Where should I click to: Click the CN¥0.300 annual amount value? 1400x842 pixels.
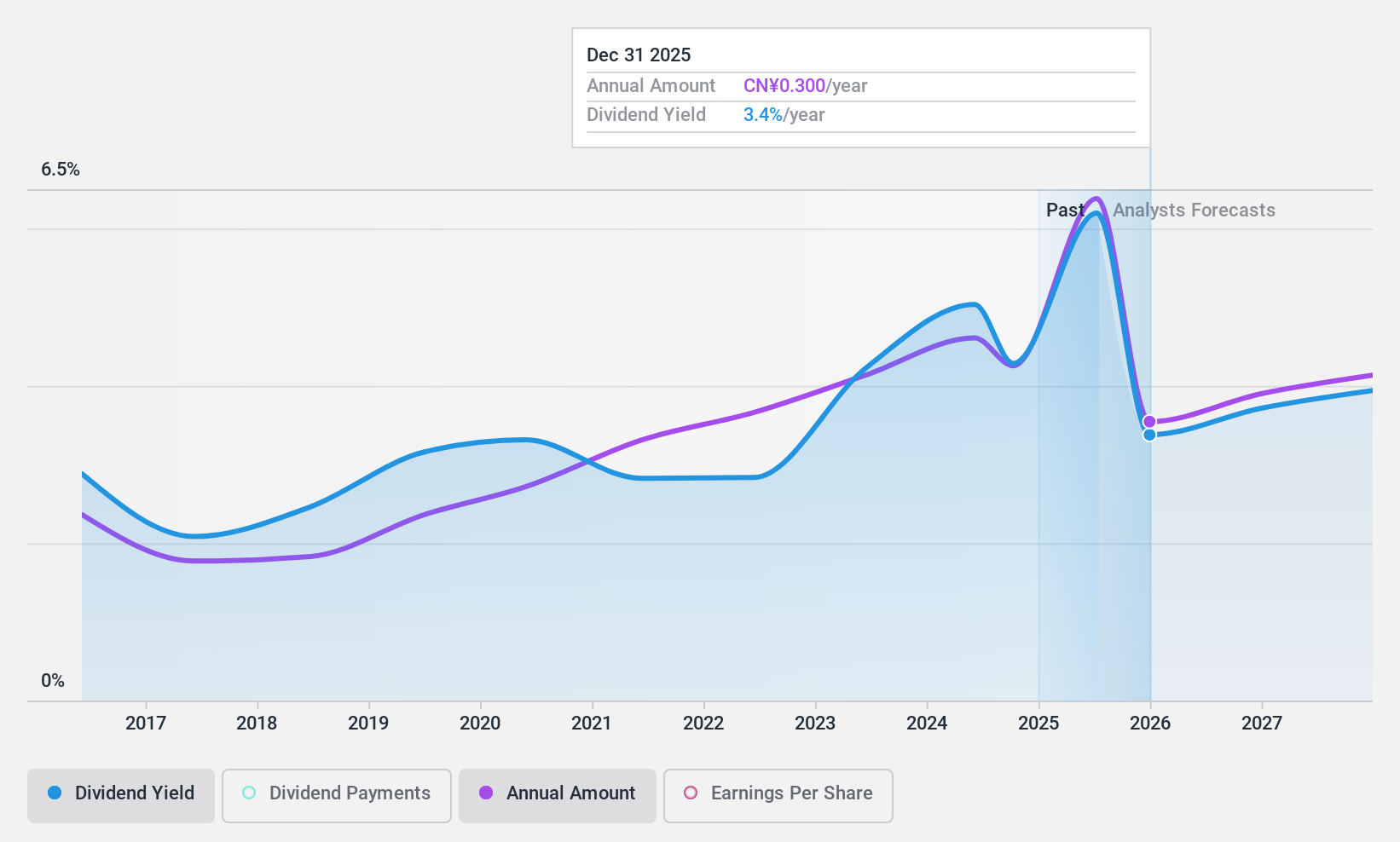[x=784, y=86]
